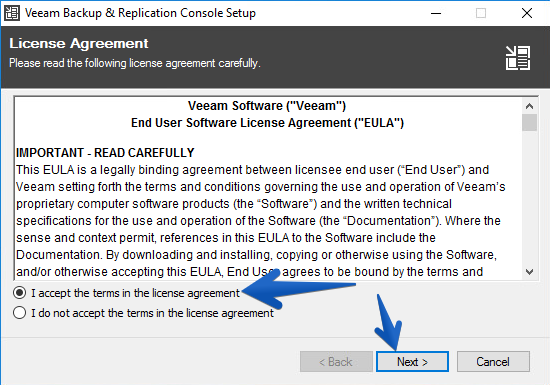Image resolution: width=550 pixels, height=385 pixels.
Task: Click the 'IMPORTANT - READ CAREFULLY' line
Action: (x=105, y=153)
